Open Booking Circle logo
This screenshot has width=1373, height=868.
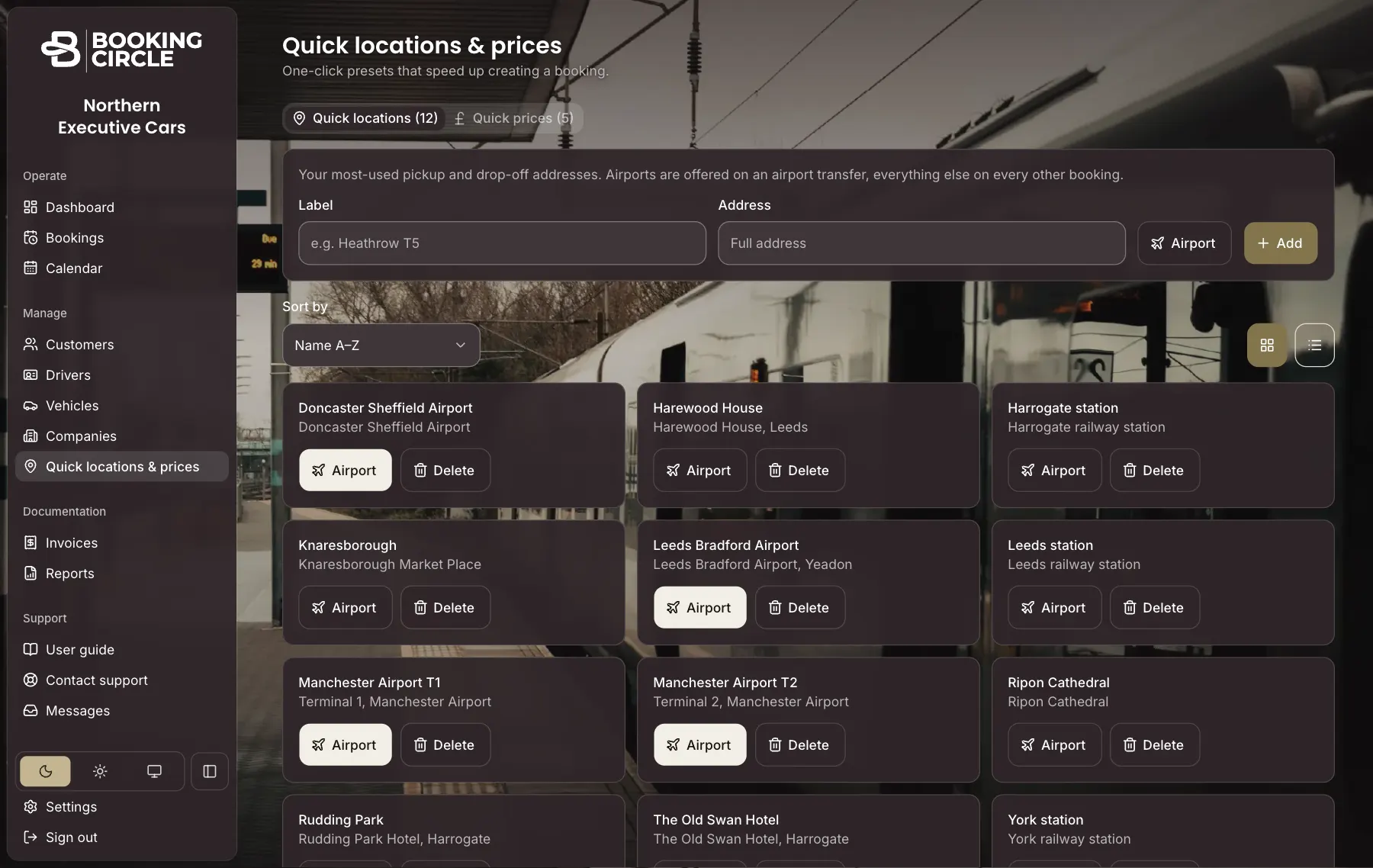pyautogui.click(x=122, y=50)
